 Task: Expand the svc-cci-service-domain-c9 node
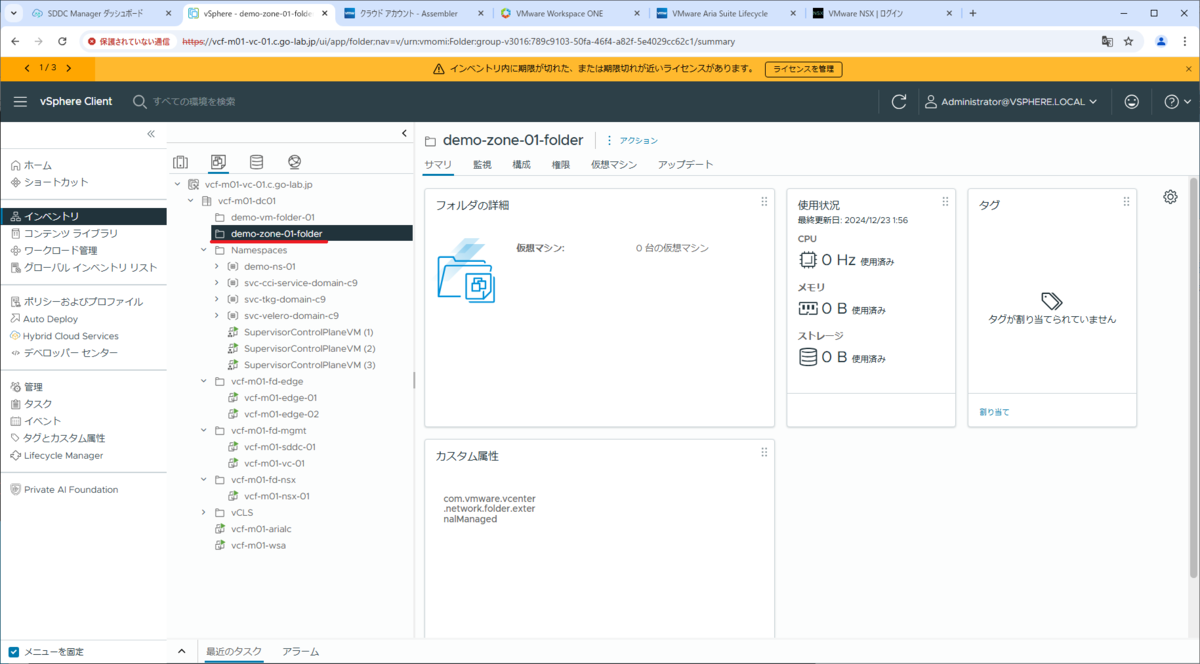point(217,283)
